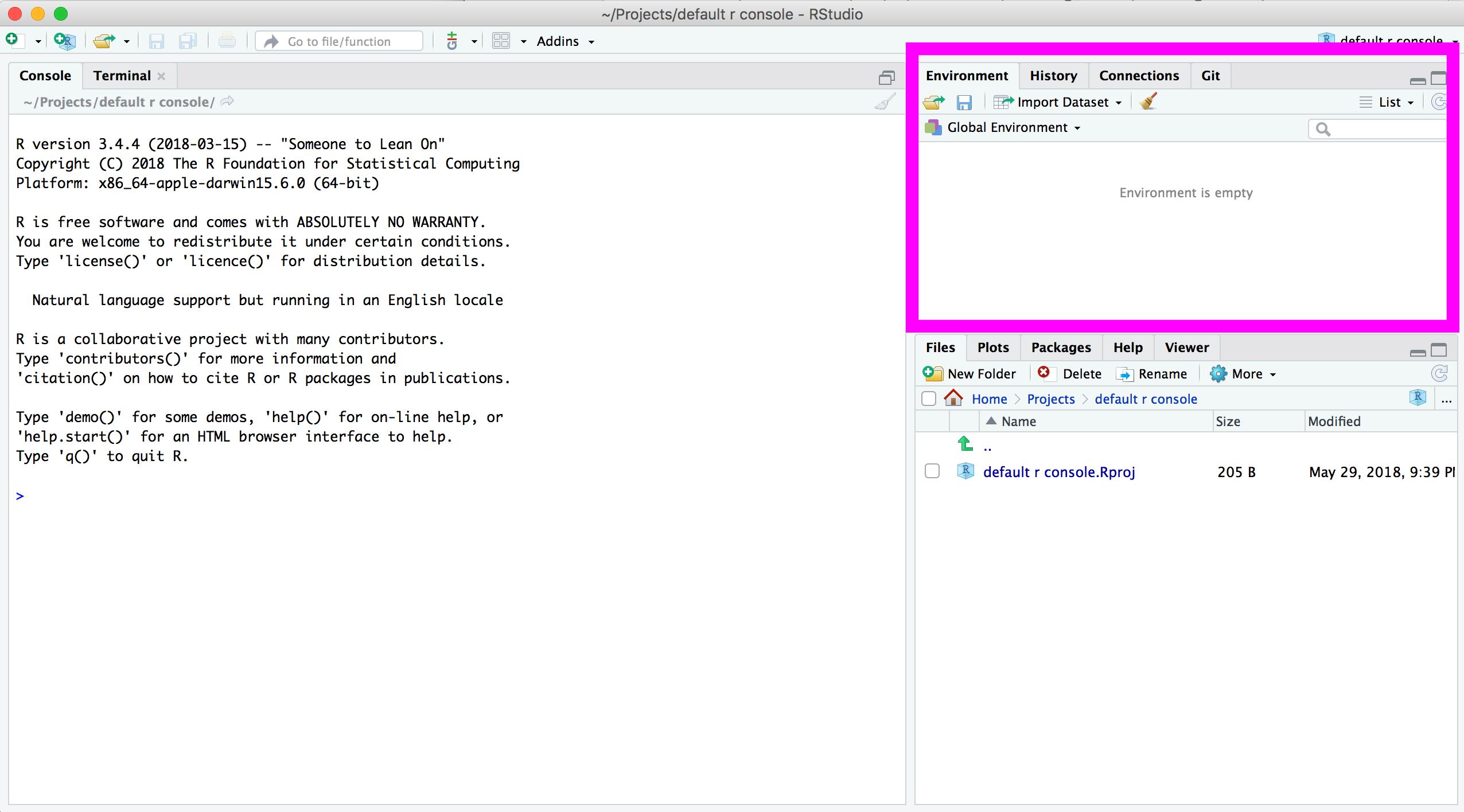Switch to the Terminal tab
The width and height of the screenshot is (1464, 812).
tap(122, 76)
